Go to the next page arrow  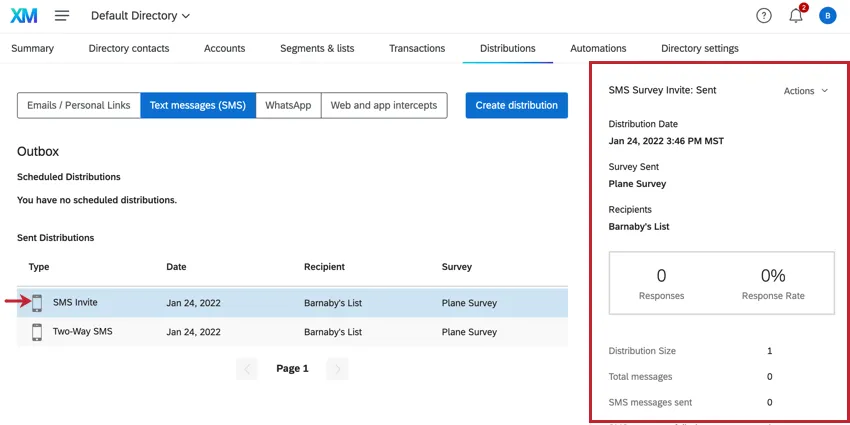pos(337,369)
